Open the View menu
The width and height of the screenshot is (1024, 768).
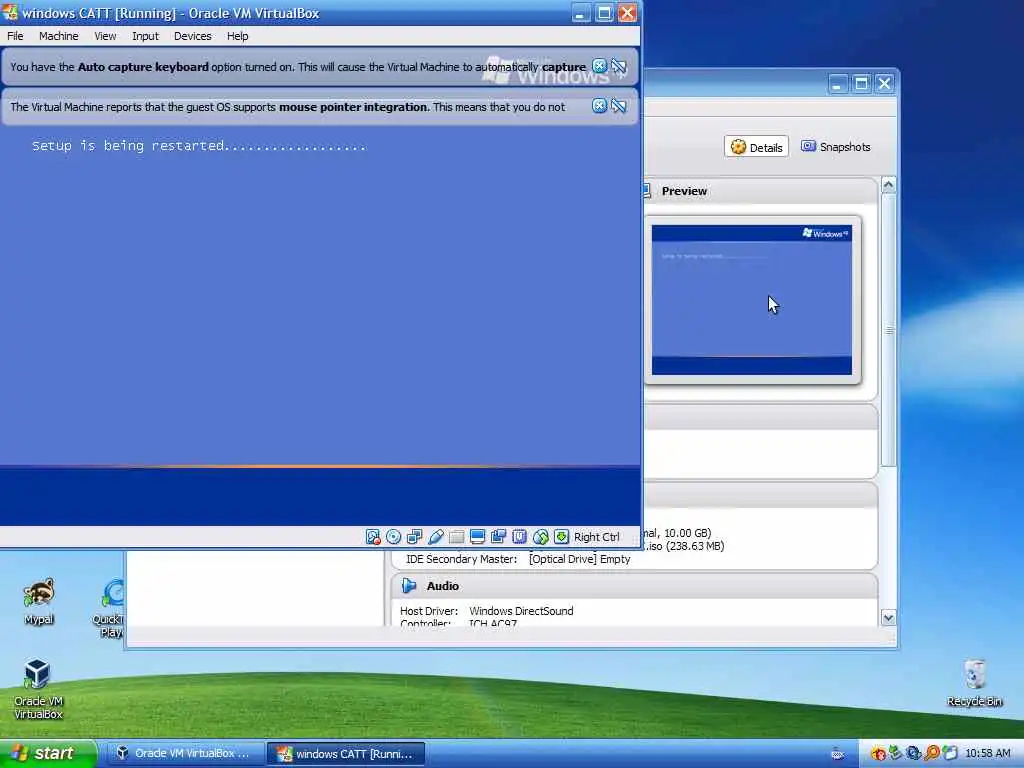[105, 36]
